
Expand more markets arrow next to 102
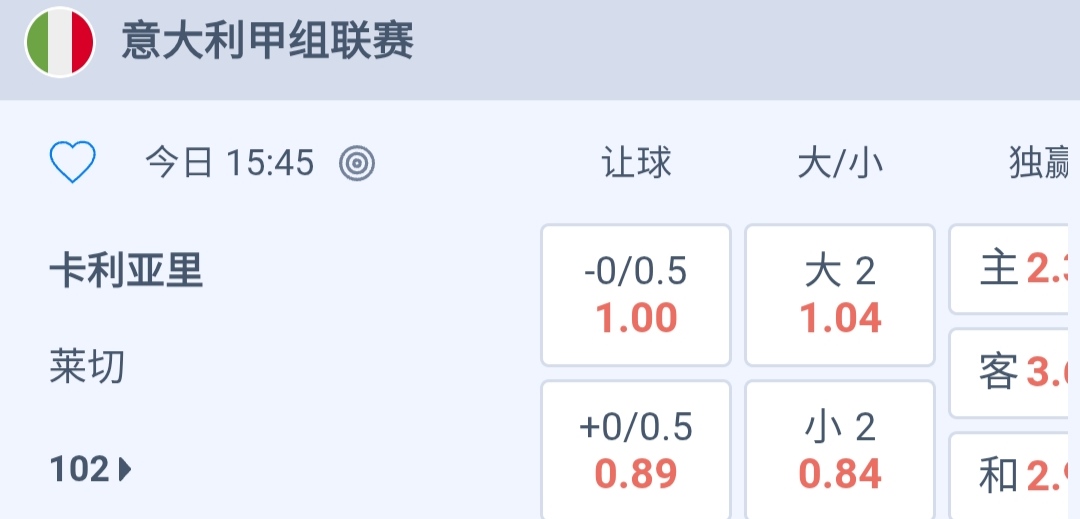click(x=126, y=469)
